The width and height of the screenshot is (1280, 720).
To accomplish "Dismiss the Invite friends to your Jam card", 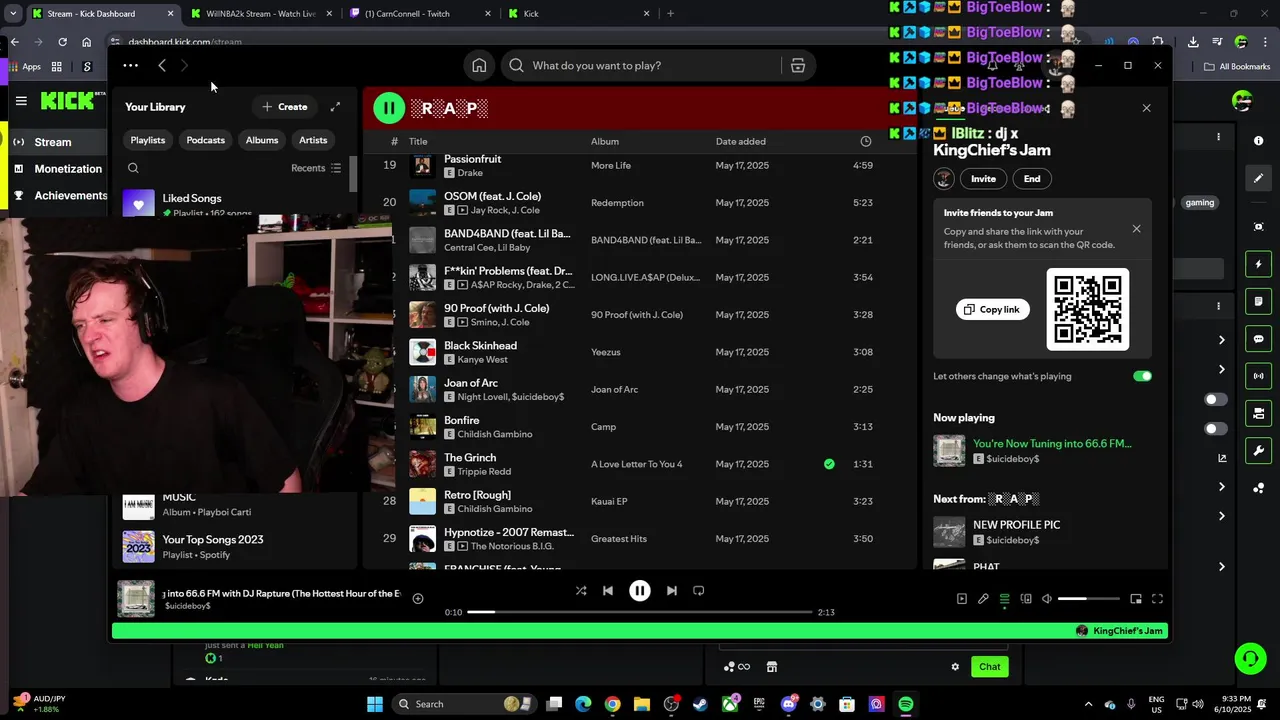I will point(1136,229).
